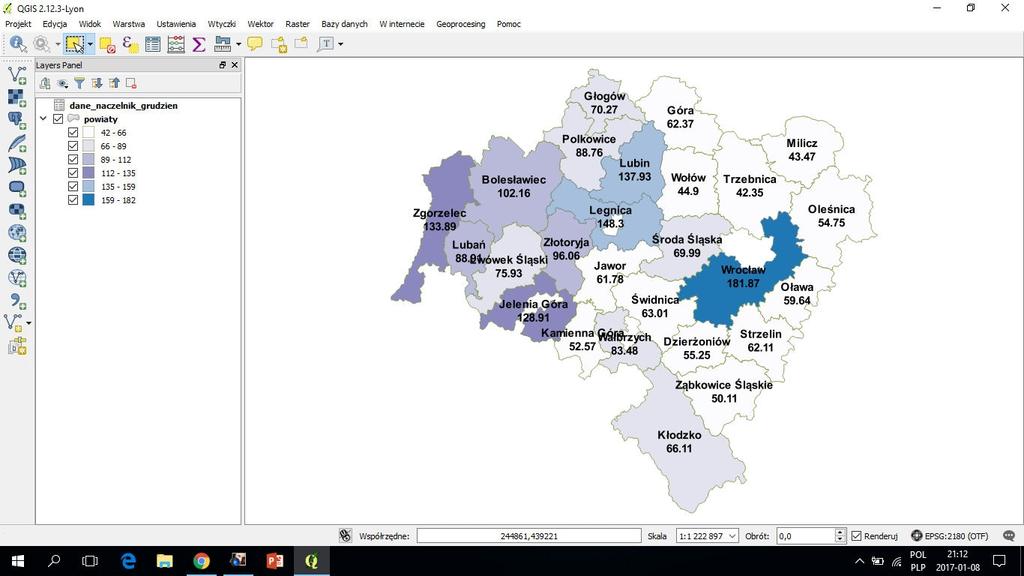1024x576 pixels.
Task: Click Create Layer from Clipboard icon
Action: tap(17, 346)
